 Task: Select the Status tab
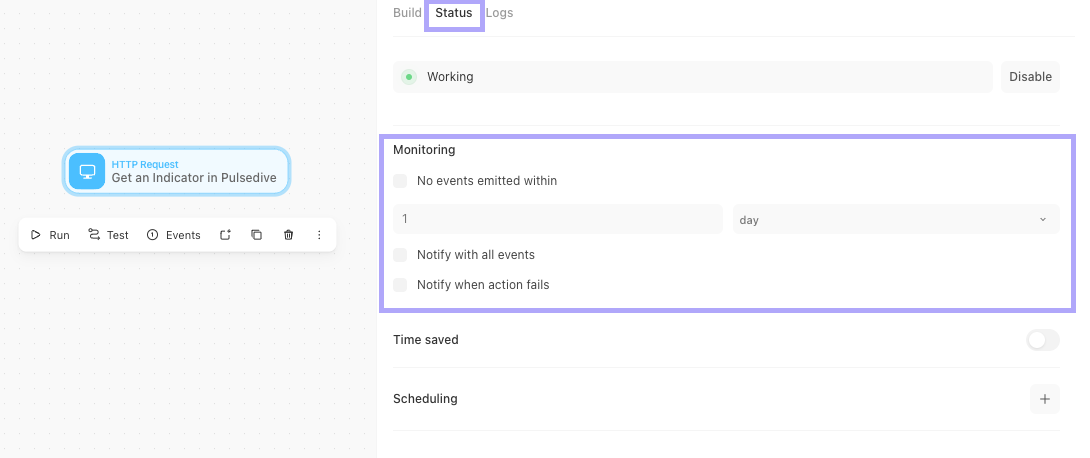(x=454, y=13)
